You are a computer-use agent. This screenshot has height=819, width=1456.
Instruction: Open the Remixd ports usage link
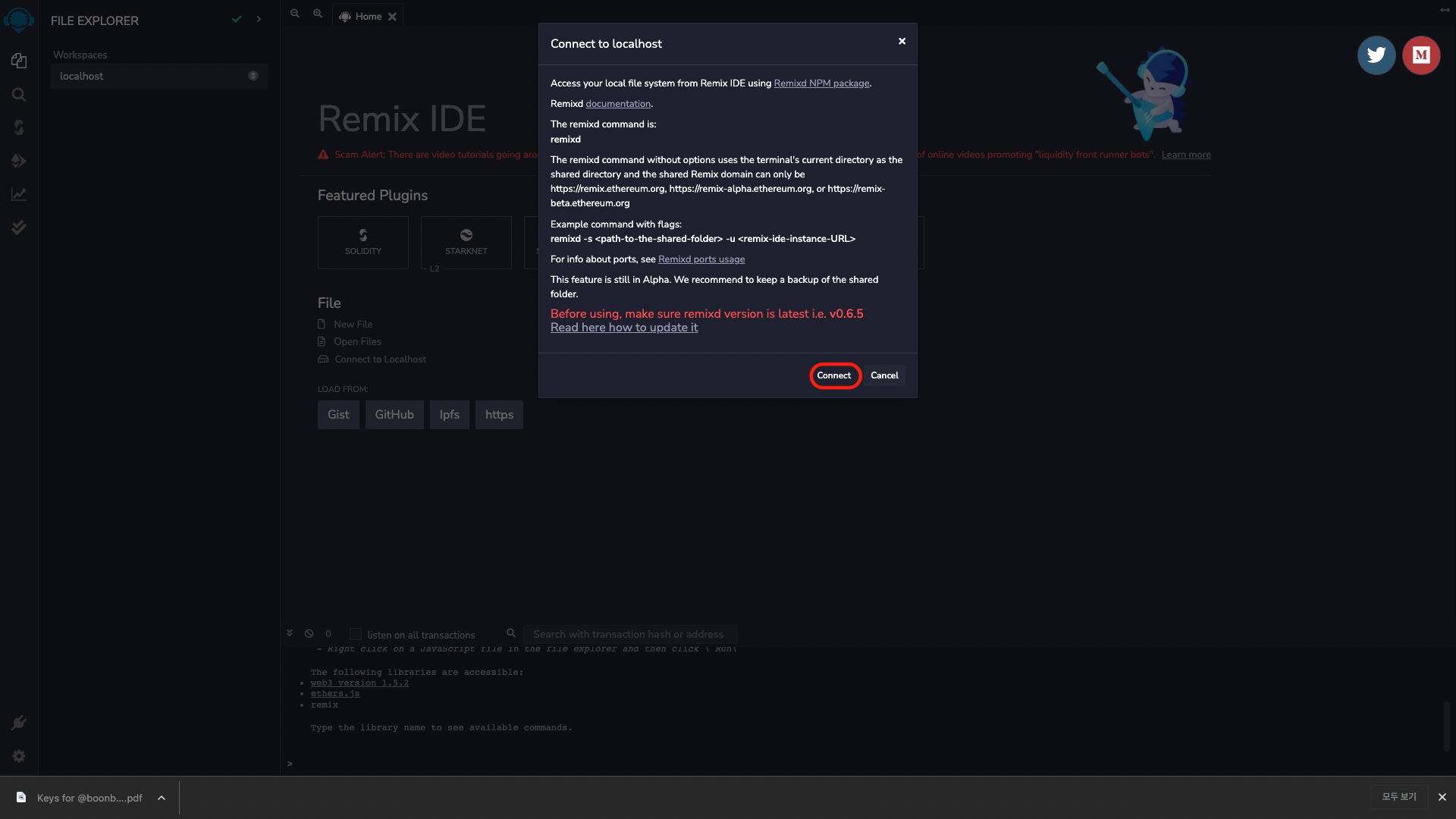[x=701, y=259]
